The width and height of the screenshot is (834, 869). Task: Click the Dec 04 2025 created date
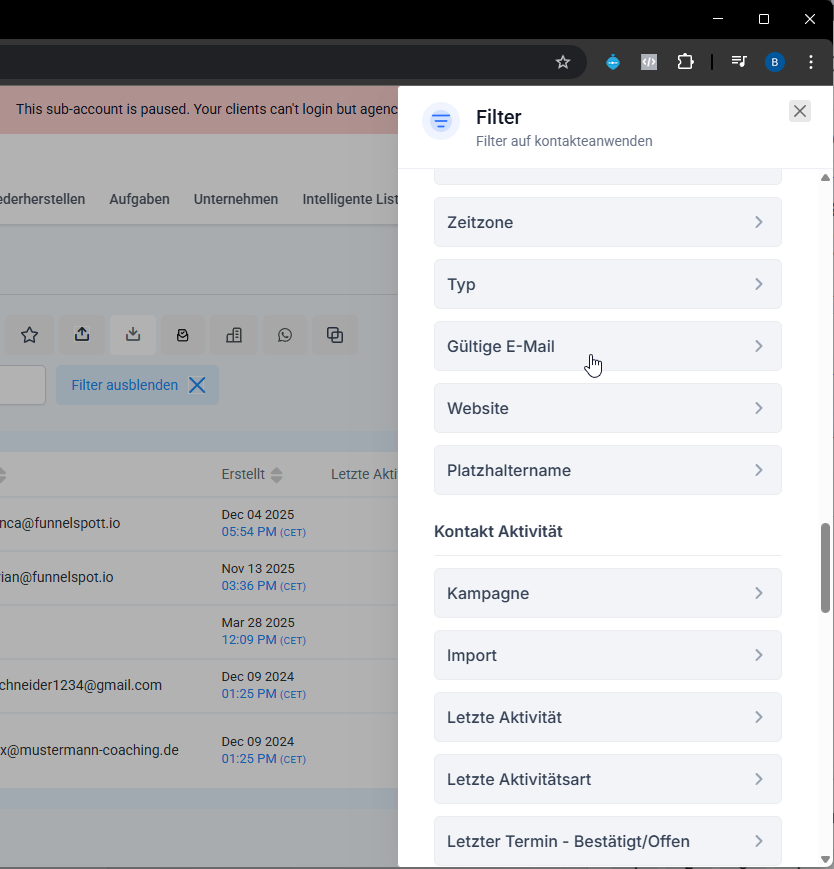pyautogui.click(x=258, y=515)
